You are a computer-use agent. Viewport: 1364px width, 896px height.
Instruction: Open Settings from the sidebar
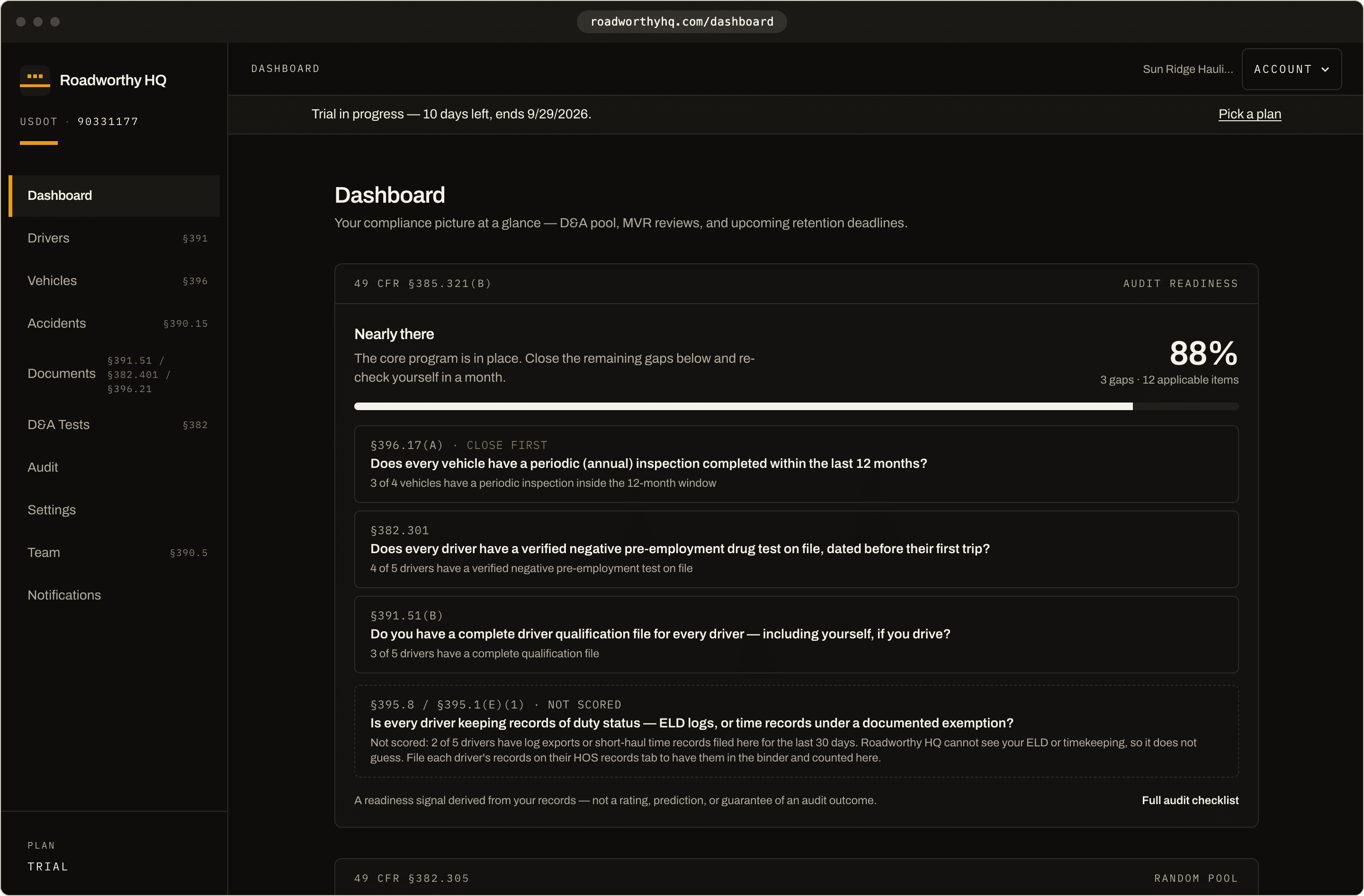click(x=115, y=511)
